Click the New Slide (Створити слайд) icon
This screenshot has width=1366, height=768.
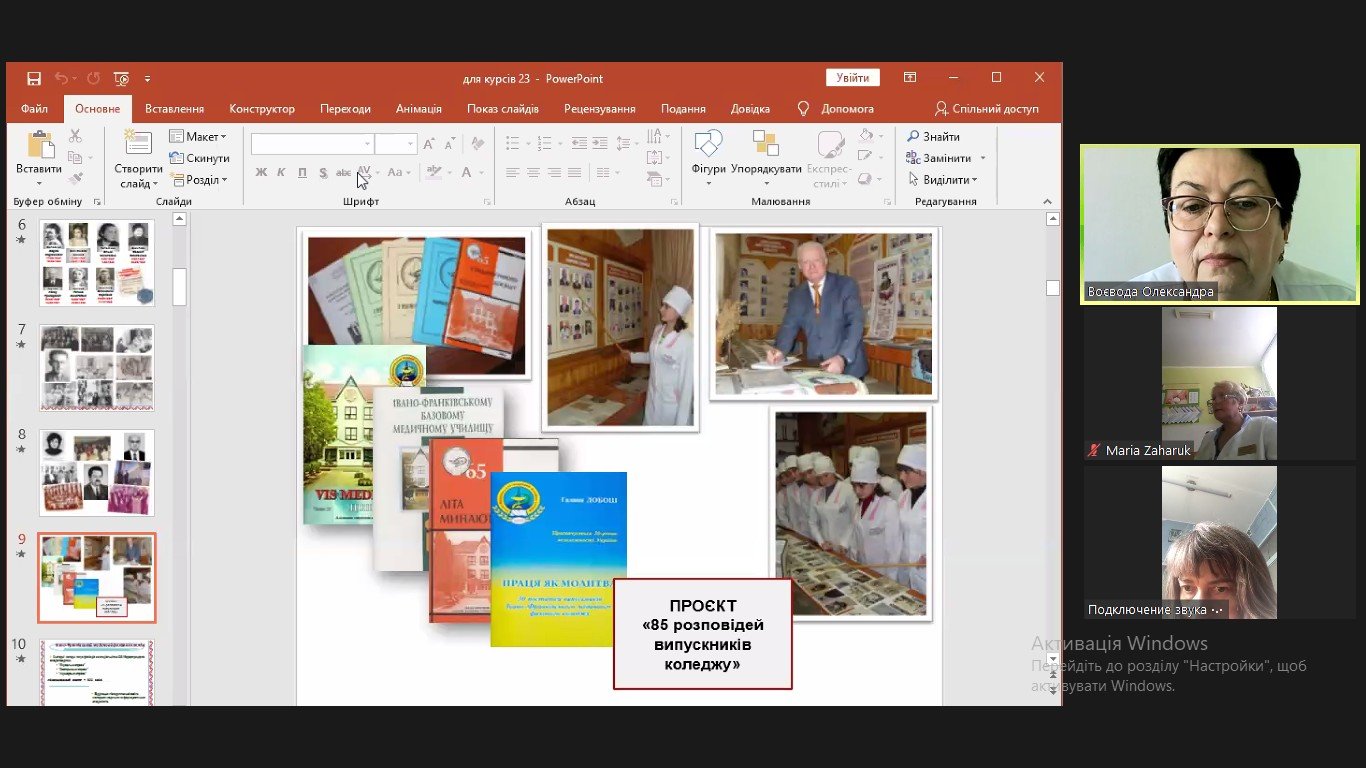[138, 145]
